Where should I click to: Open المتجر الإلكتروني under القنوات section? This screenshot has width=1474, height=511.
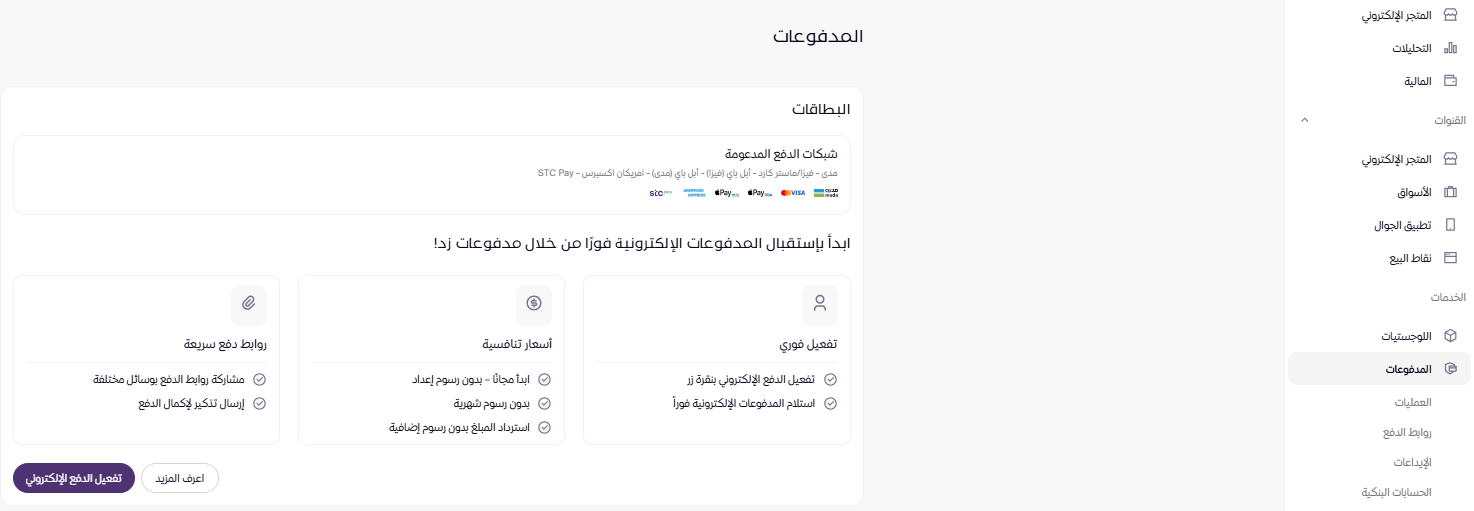[x=1397, y=159]
